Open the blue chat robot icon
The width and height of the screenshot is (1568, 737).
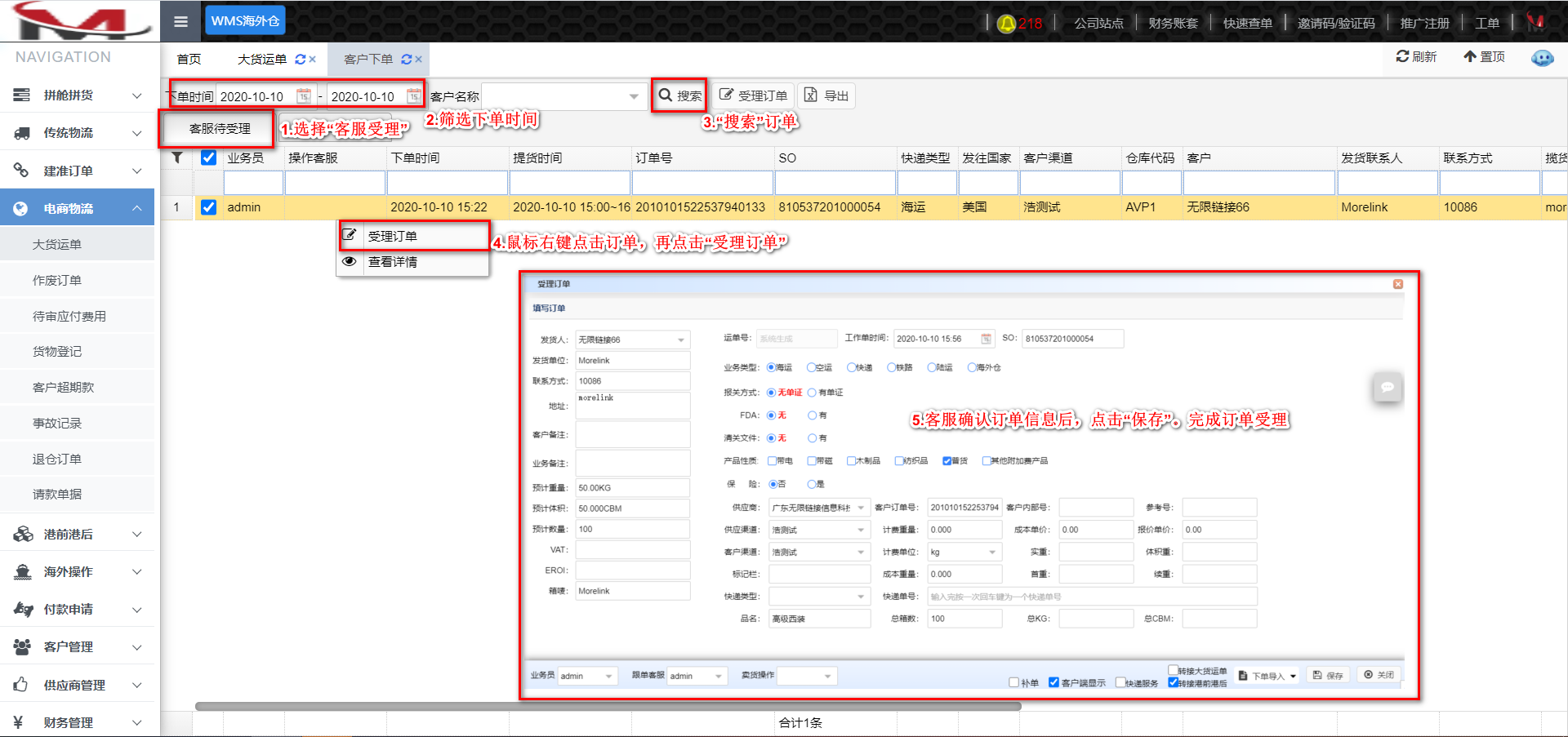coord(1542,58)
